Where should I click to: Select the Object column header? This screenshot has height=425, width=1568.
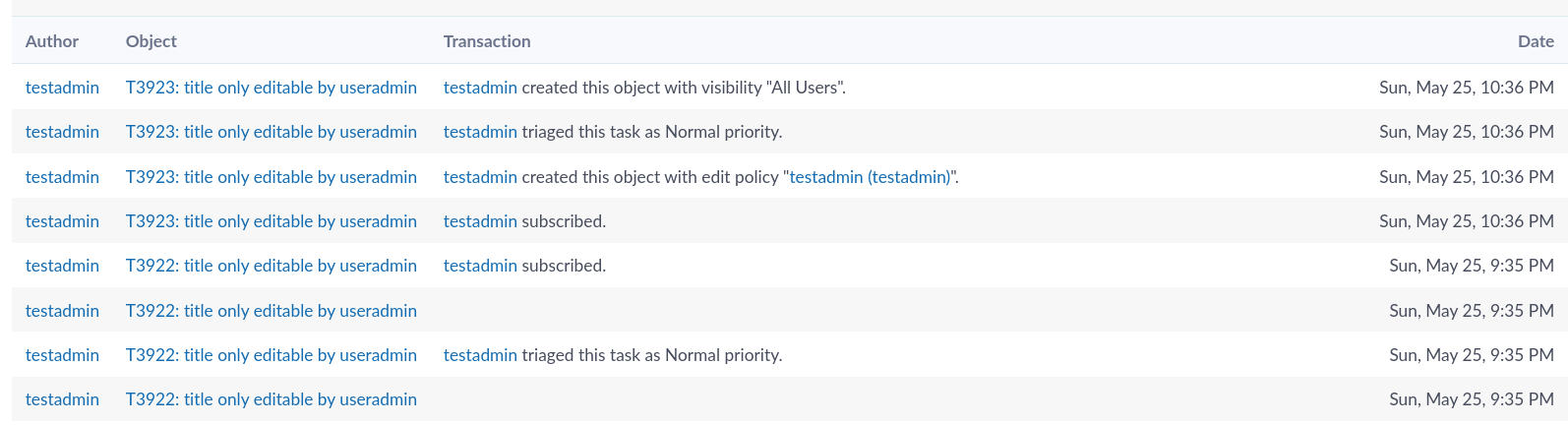151,41
